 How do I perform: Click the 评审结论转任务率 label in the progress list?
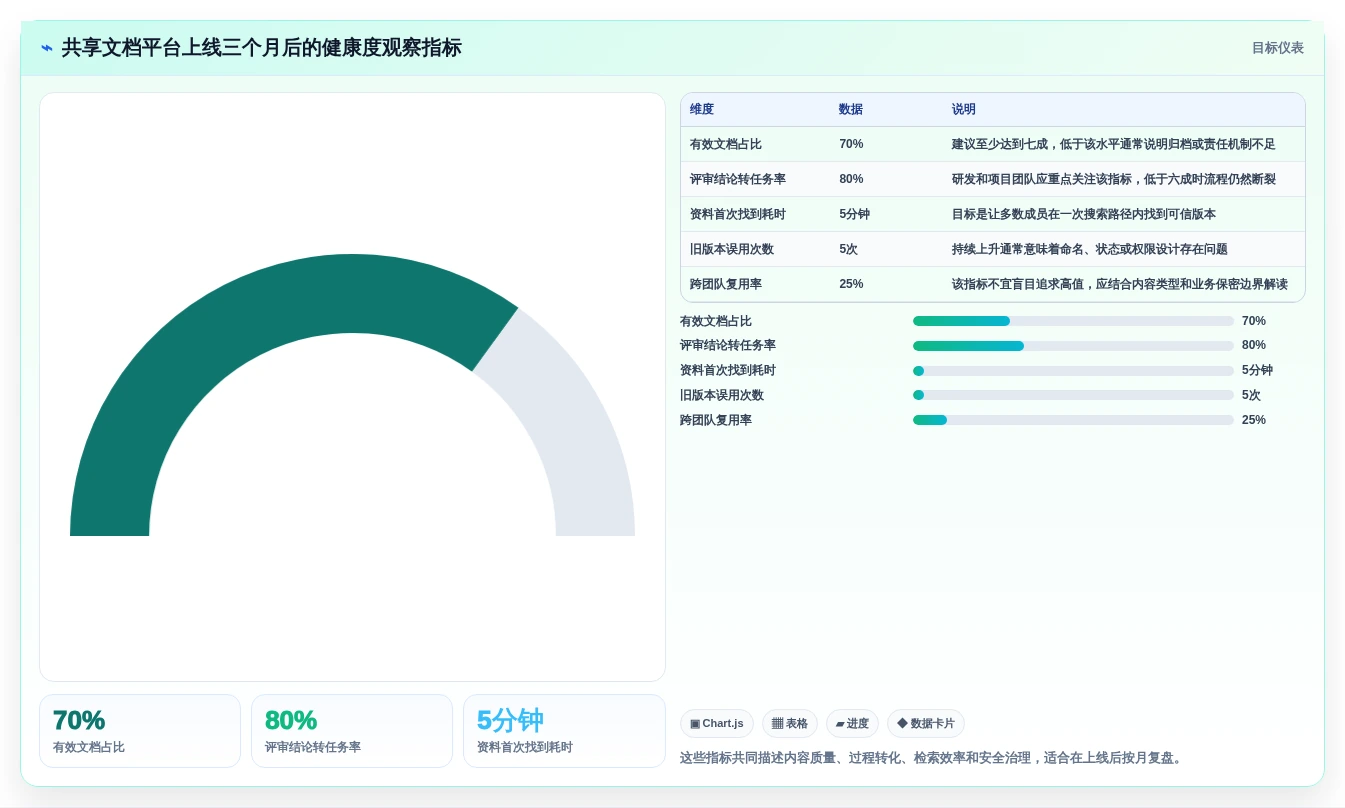728,345
